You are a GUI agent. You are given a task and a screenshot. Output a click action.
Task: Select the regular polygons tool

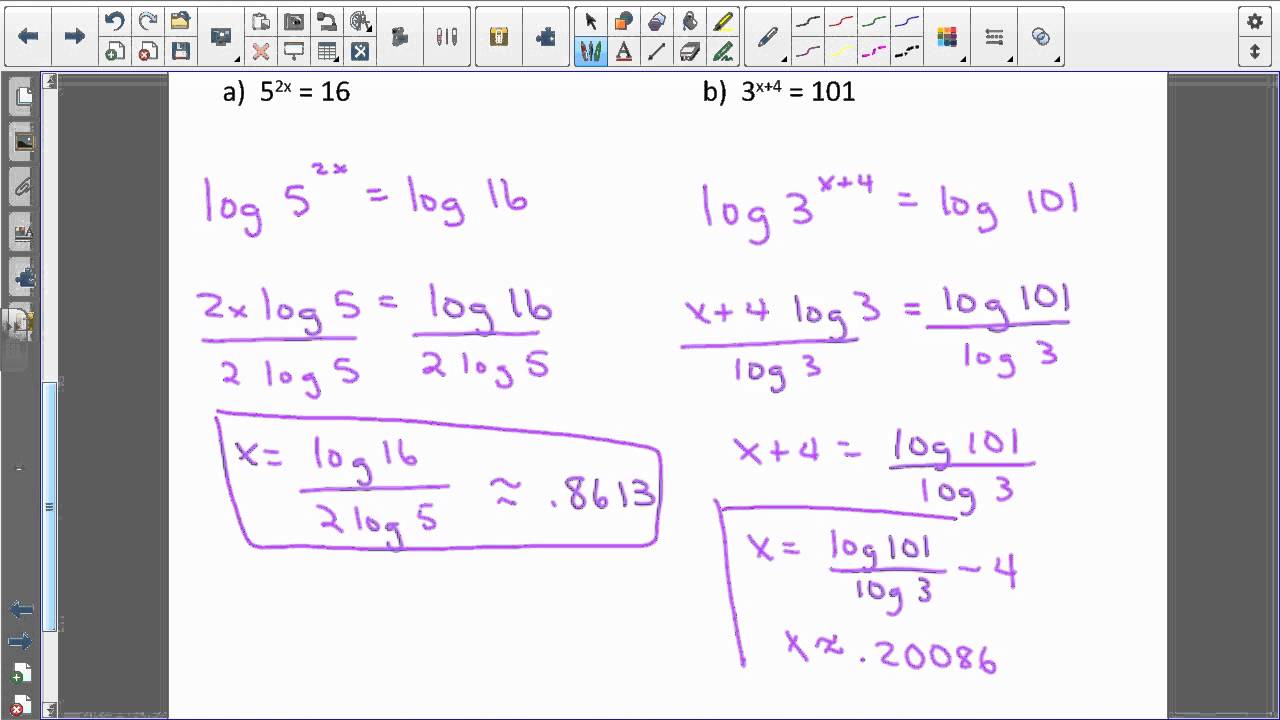coord(657,22)
